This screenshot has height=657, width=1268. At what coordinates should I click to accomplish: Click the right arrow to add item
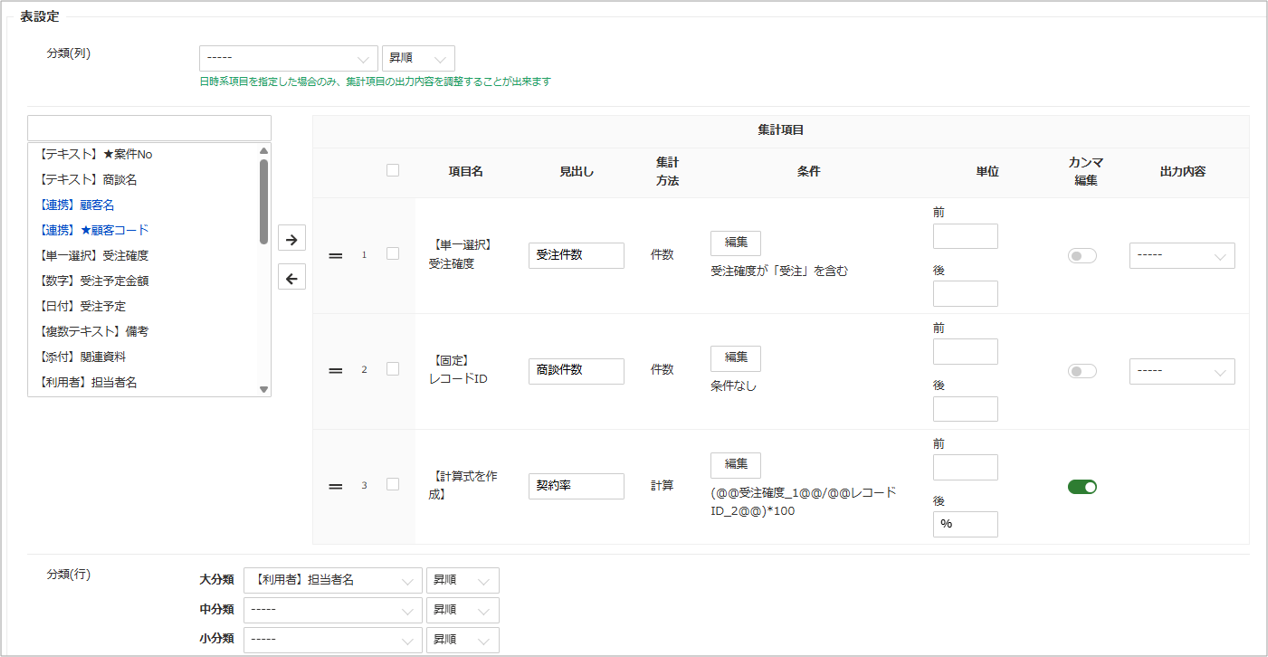291,240
